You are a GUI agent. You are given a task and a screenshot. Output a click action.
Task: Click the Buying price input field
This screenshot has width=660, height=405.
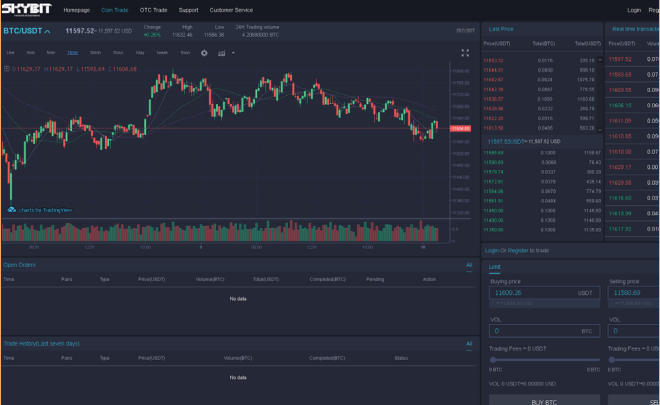coord(544,293)
